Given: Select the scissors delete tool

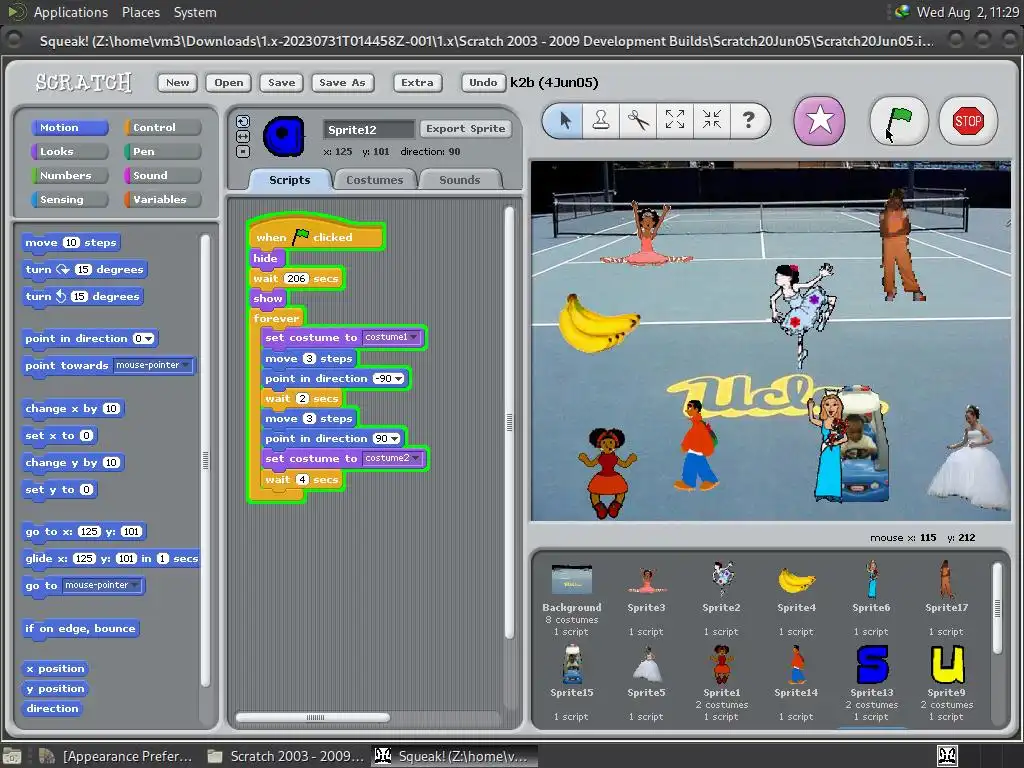Looking at the screenshot, I should click(x=638, y=120).
